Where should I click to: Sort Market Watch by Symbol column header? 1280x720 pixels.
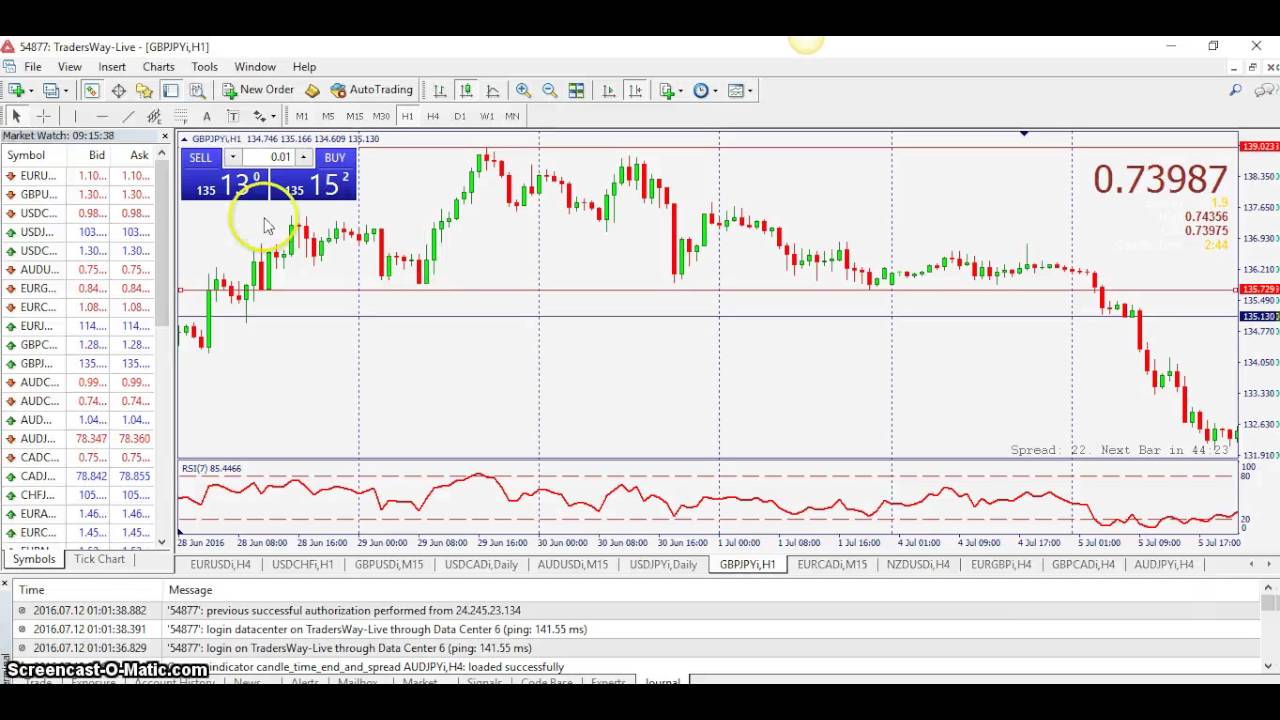click(26, 155)
